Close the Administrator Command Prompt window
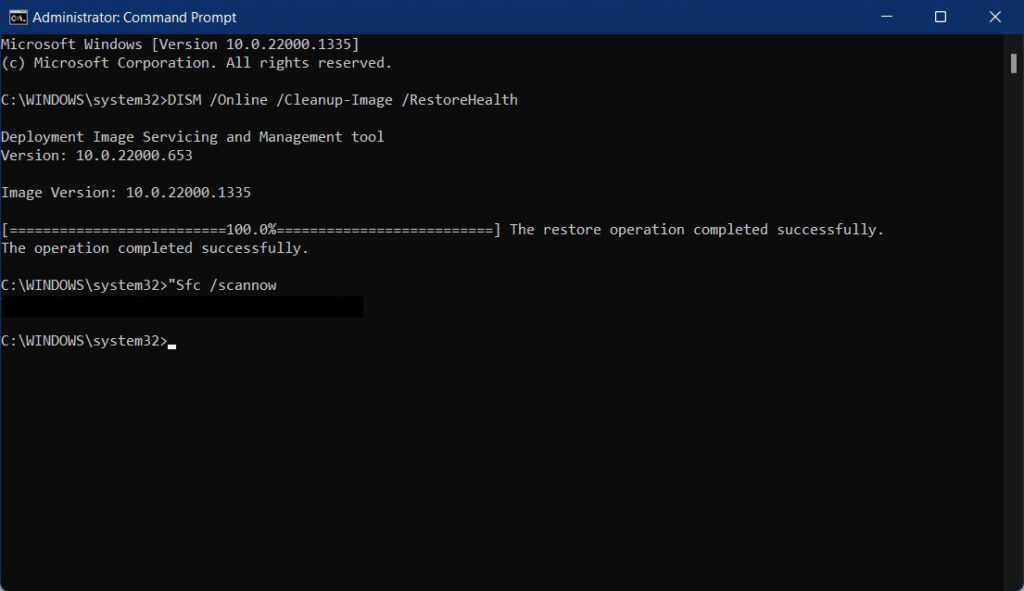This screenshot has width=1024, height=591. coord(994,17)
